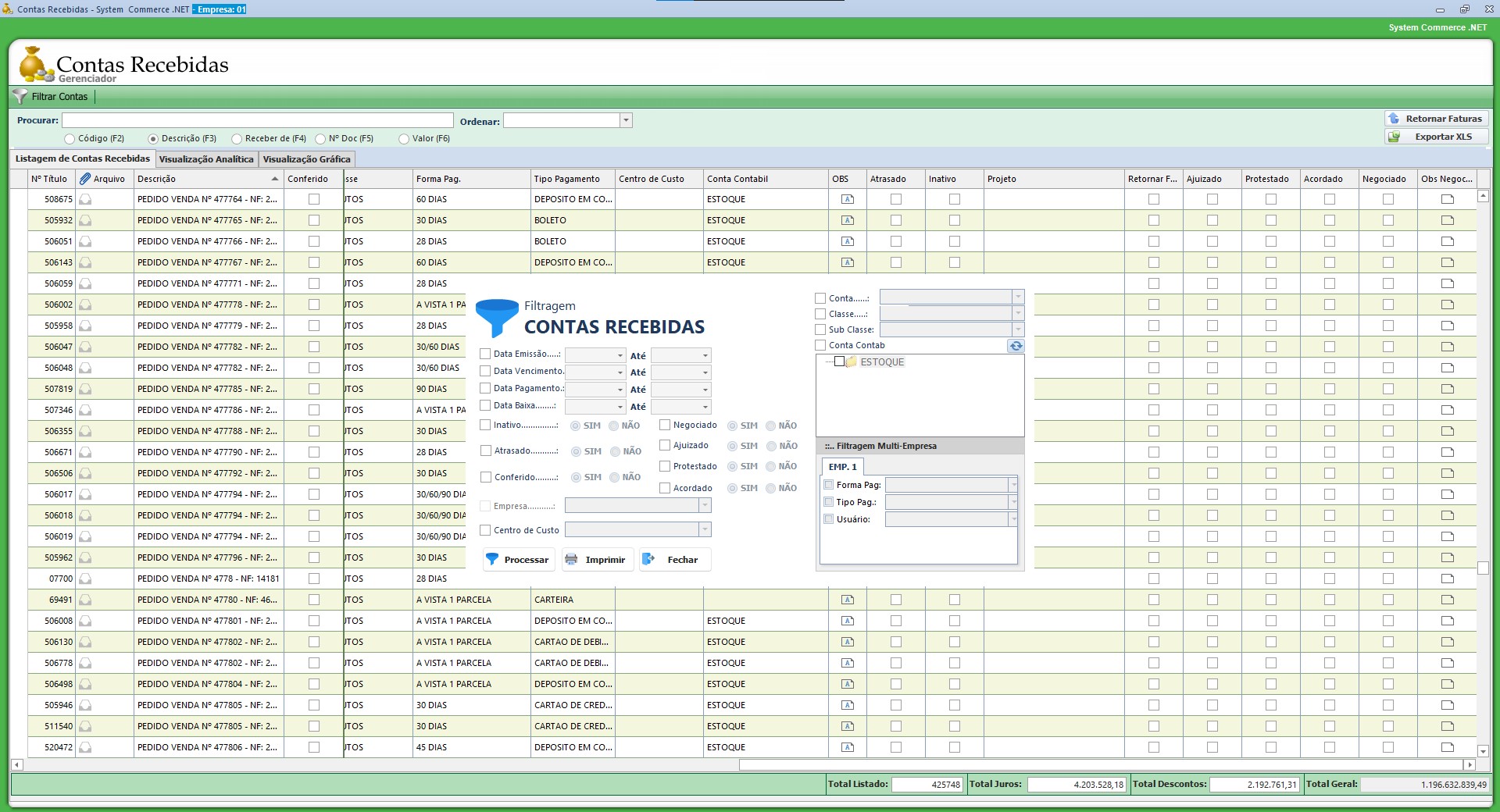This screenshot has height=812, width=1500.
Task: Click the Arquivo icon for título 505932
Action: (85, 221)
